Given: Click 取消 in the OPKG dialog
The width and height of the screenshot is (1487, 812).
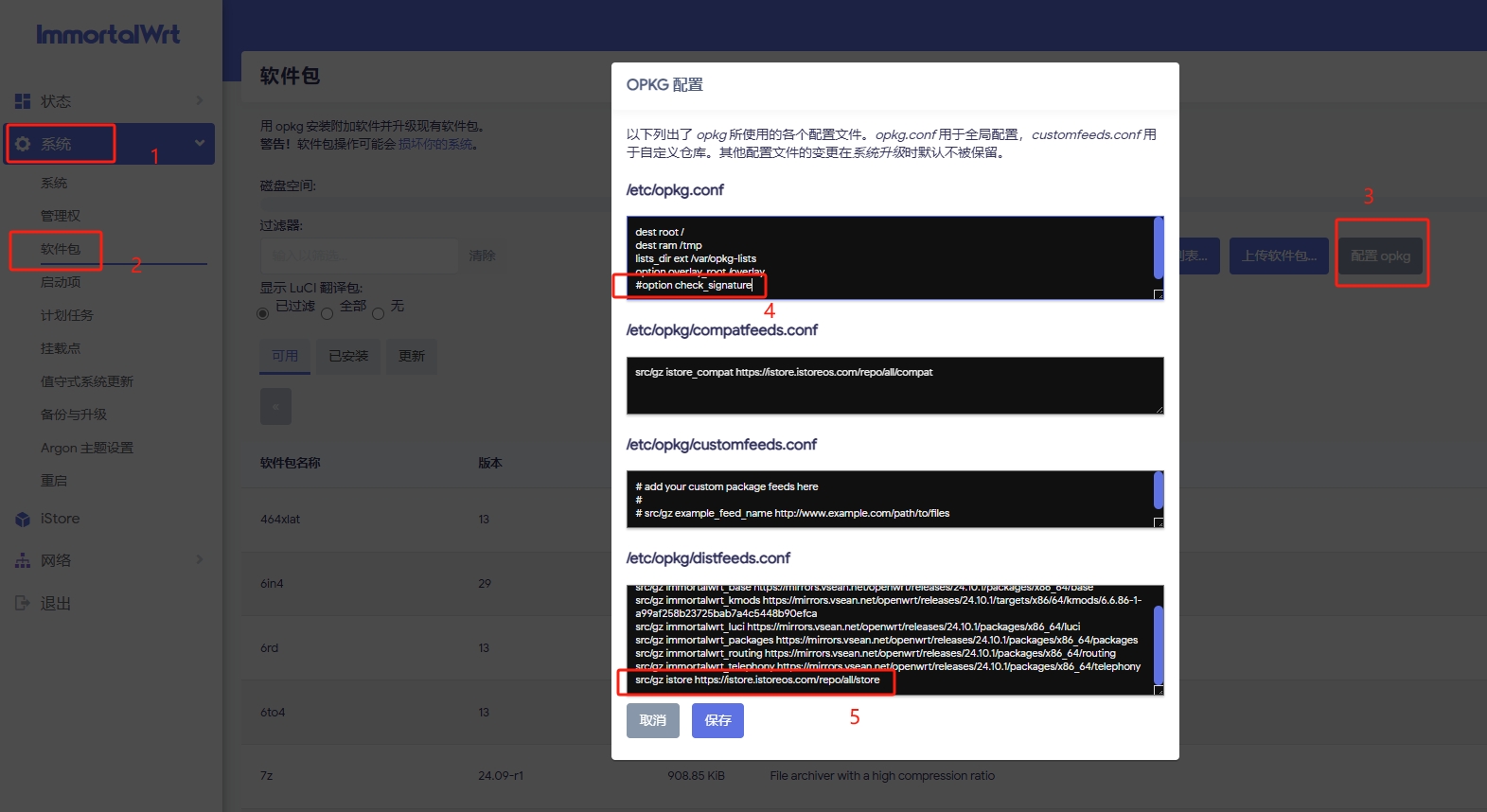Looking at the screenshot, I should pyautogui.click(x=653, y=720).
